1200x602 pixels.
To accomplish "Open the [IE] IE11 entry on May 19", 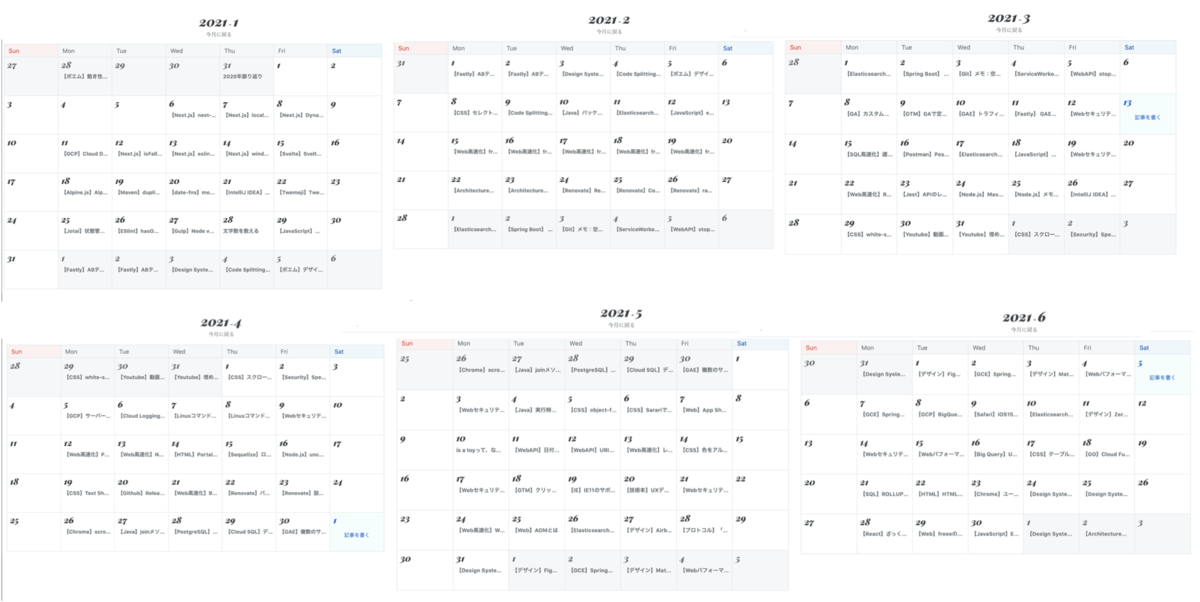I will (594, 490).
